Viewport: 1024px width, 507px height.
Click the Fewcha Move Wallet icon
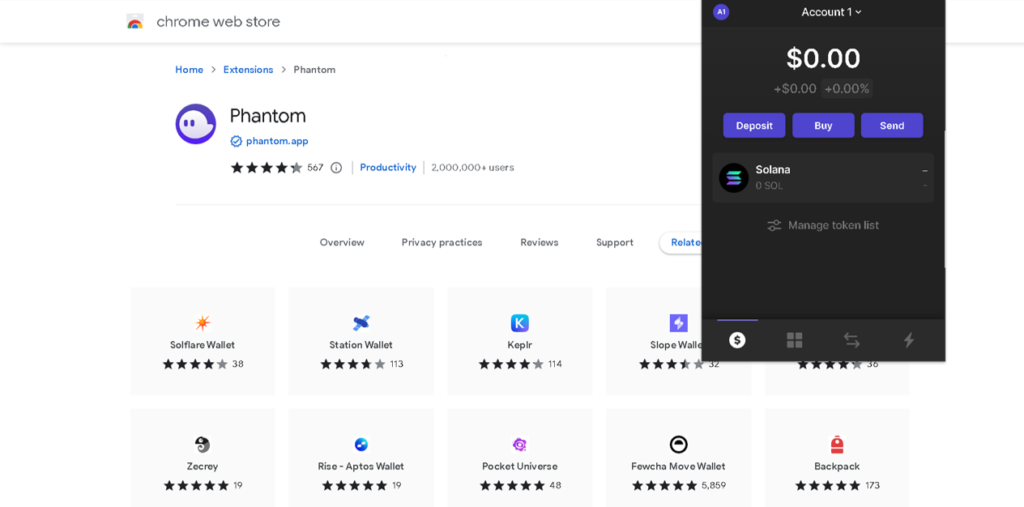point(679,444)
